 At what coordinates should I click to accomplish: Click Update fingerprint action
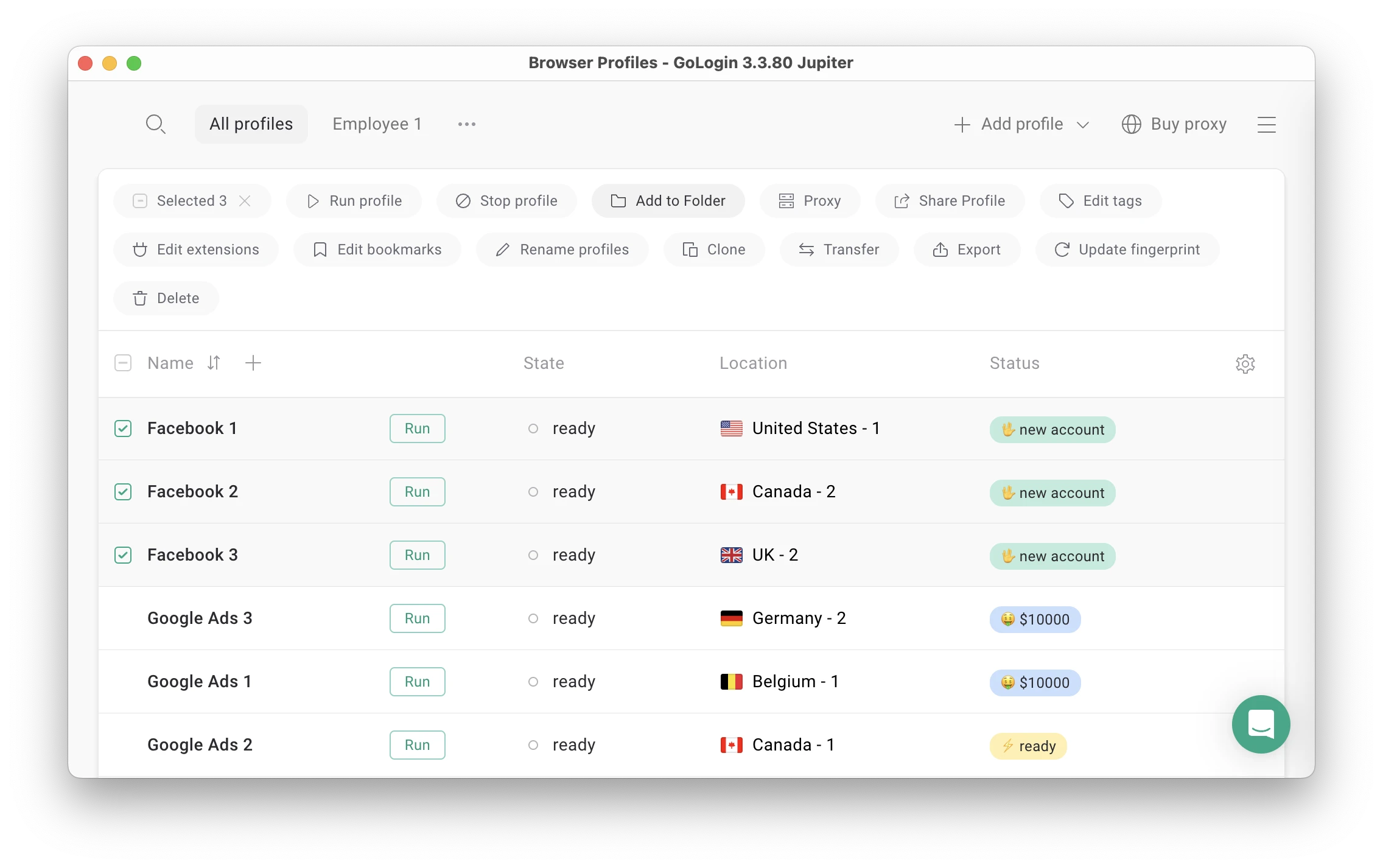[1127, 250]
